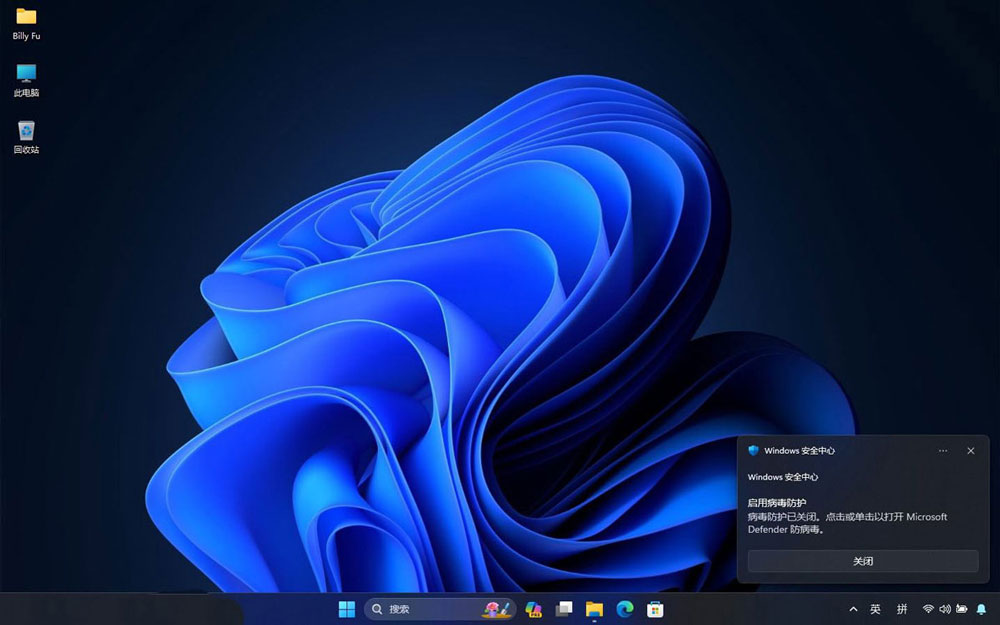Viewport: 1000px width, 625px height.
Task: Click the volume speaker tray icon
Action: (x=945, y=609)
